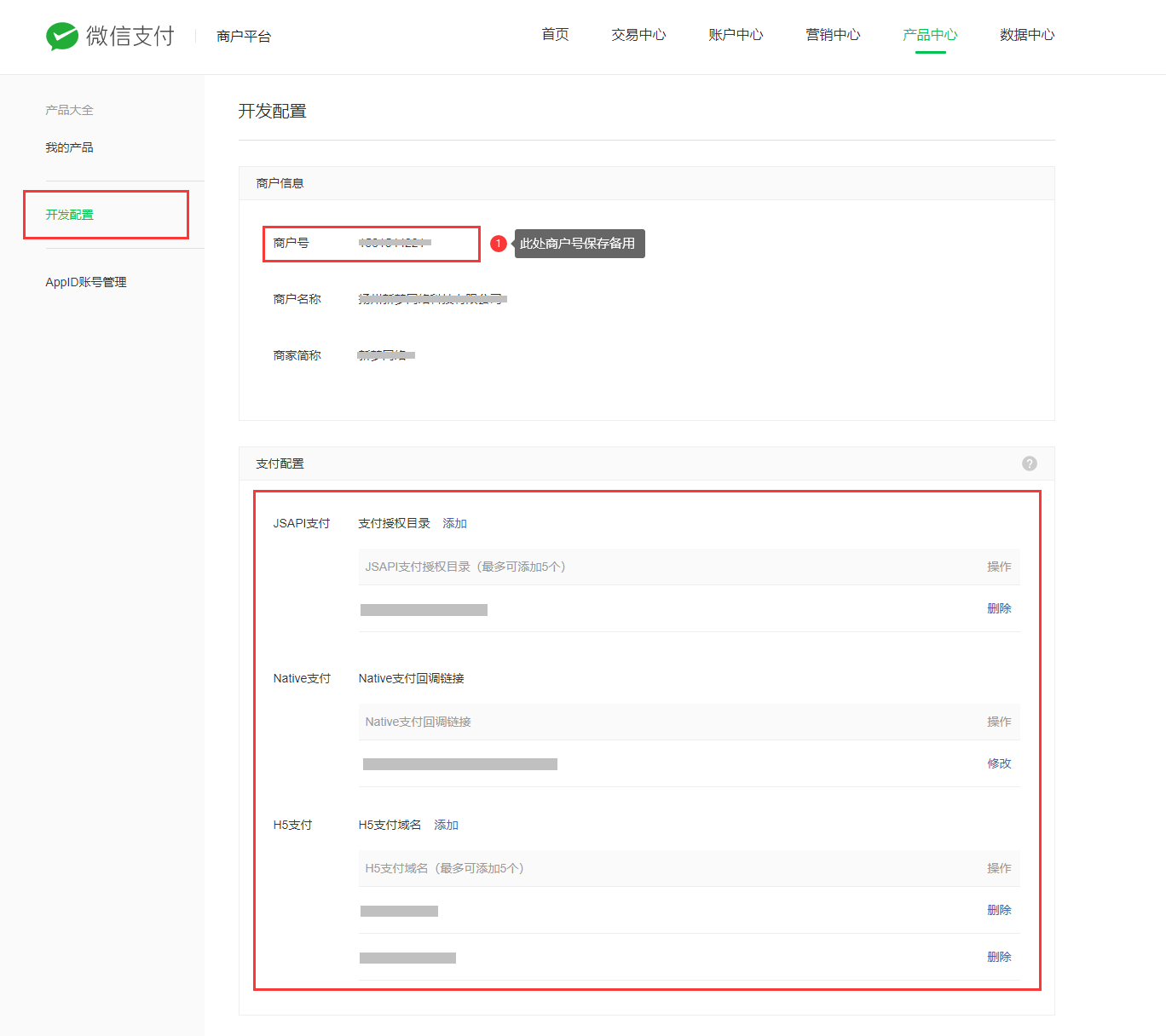Click the JSAPI支付授权目录(最多可添加5个) table header
The height and width of the screenshot is (1036, 1166).
465,567
